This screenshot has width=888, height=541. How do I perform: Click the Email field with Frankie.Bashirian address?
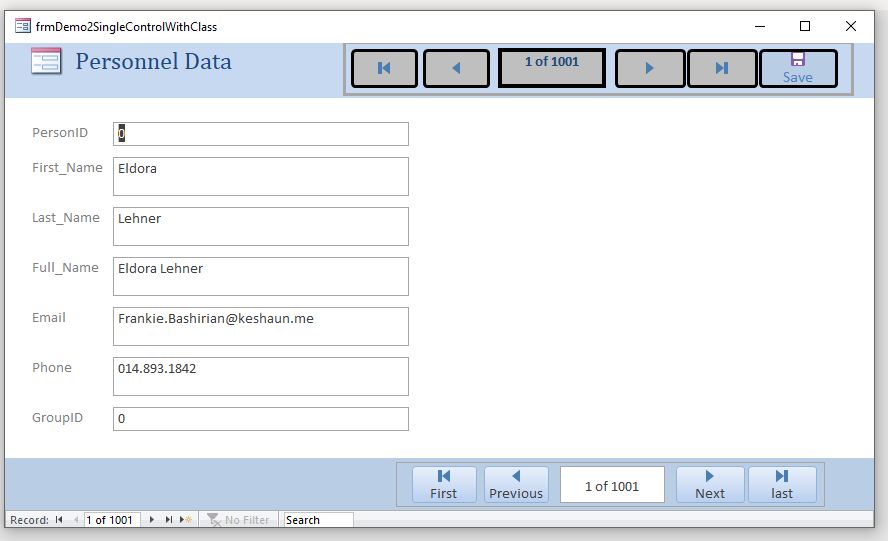[x=261, y=326]
